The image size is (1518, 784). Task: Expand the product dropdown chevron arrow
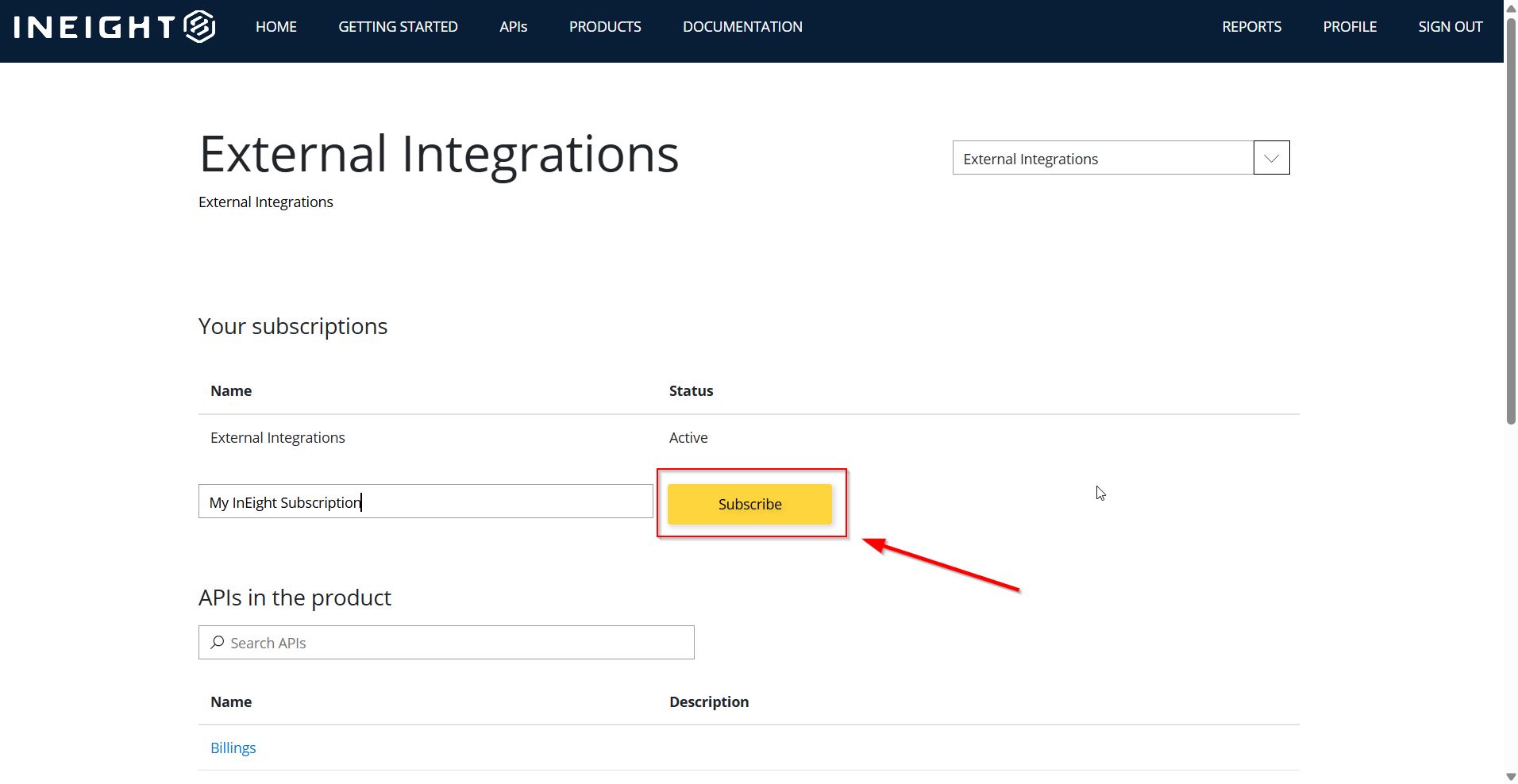(1271, 158)
